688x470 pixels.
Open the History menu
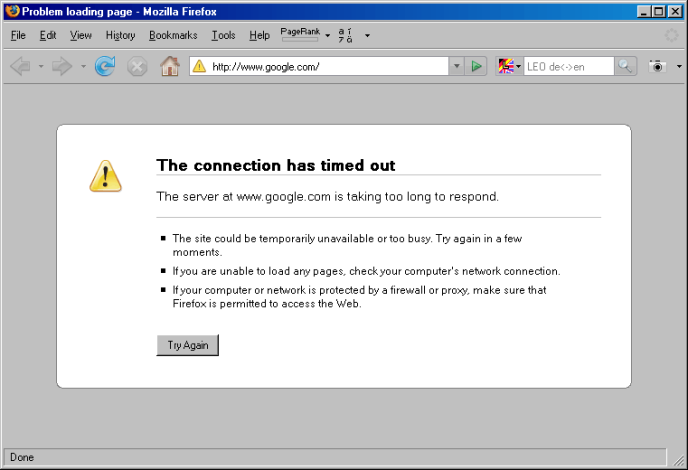[x=120, y=36]
